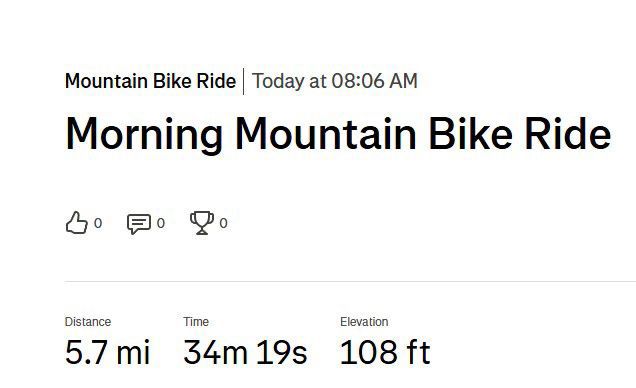
Task: Click the horizontal separator line above the stats
Action: tap(350, 281)
